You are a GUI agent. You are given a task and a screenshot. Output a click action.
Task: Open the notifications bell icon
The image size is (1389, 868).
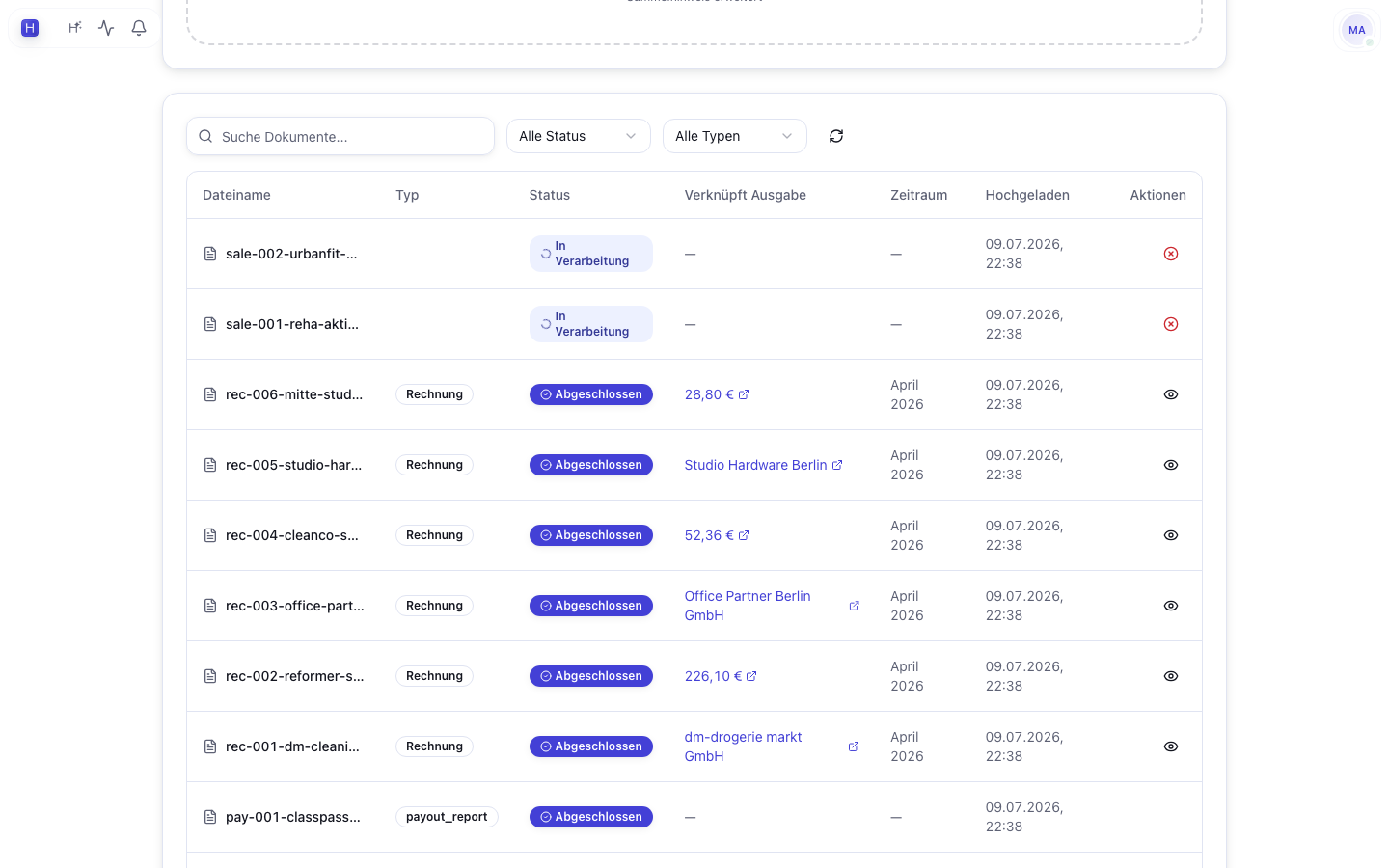(x=139, y=28)
